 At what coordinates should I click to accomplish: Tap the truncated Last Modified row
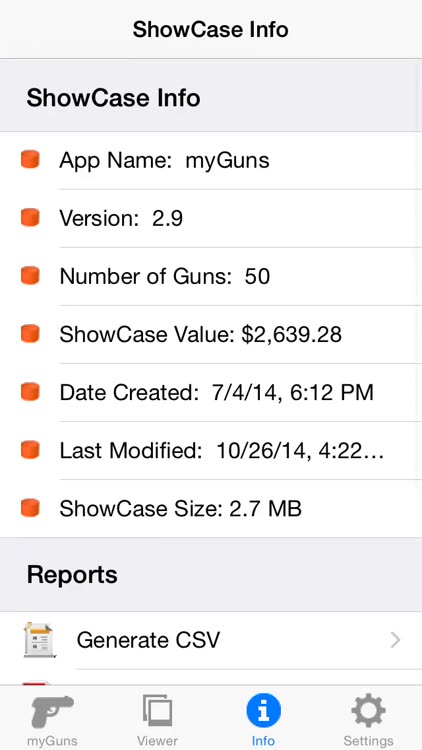pyautogui.click(x=211, y=450)
